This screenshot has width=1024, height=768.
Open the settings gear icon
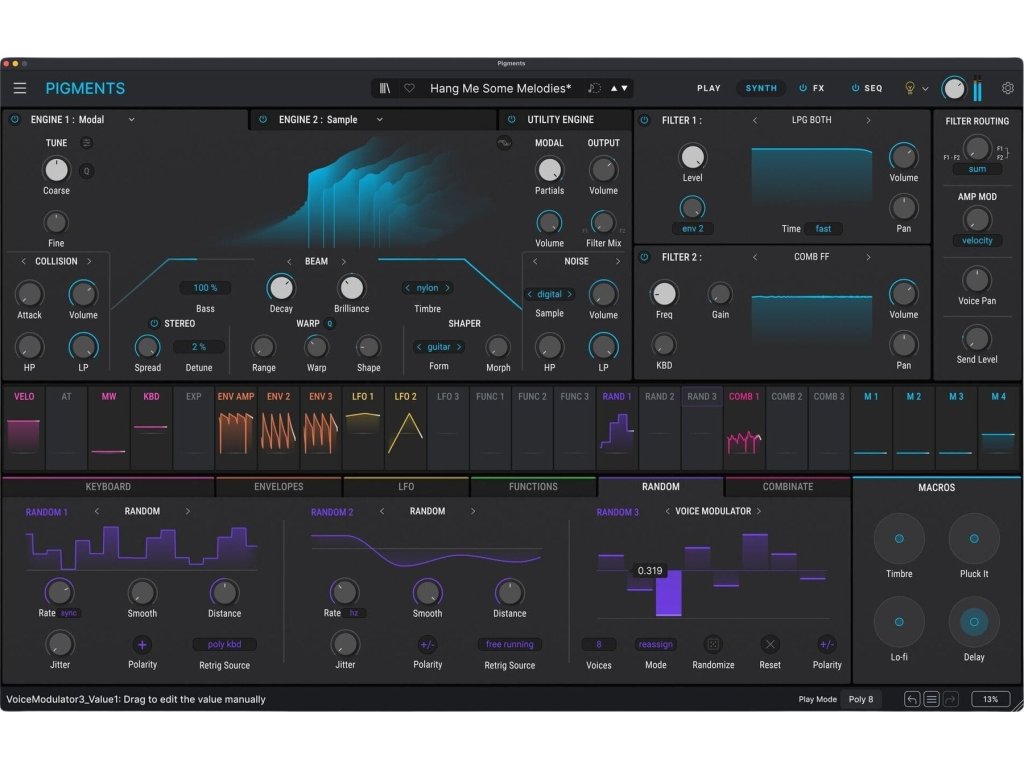click(1007, 88)
